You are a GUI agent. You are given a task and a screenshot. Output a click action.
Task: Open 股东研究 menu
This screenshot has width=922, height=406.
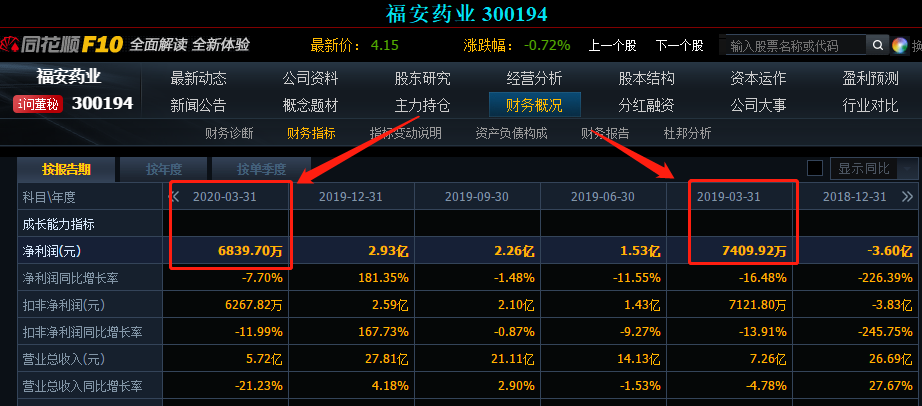coord(422,78)
